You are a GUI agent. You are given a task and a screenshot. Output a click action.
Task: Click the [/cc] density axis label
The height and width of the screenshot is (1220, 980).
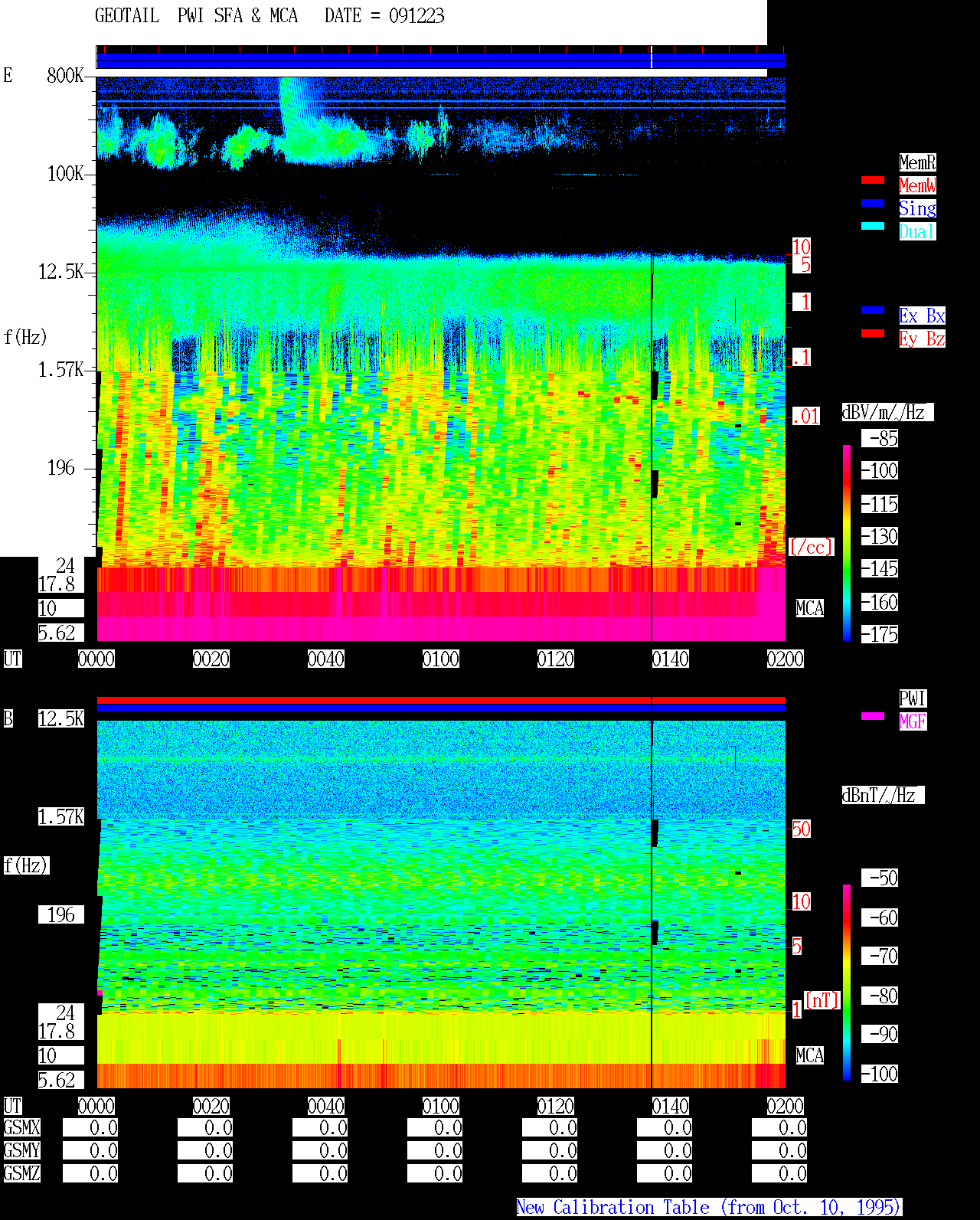(812, 547)
